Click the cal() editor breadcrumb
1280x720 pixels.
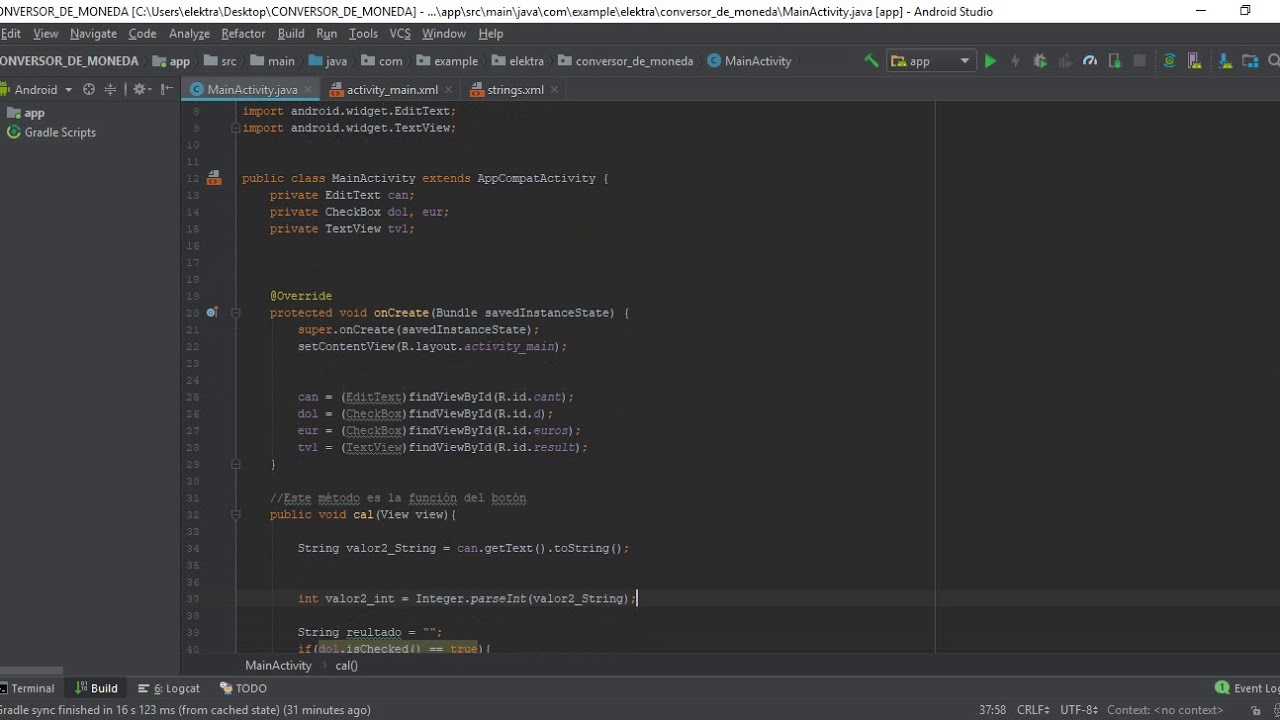(346, 665)
